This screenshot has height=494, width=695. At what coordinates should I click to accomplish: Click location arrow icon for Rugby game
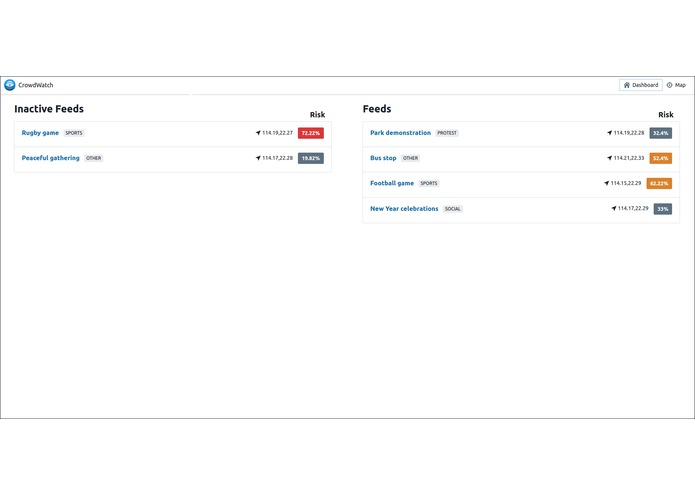258,133
